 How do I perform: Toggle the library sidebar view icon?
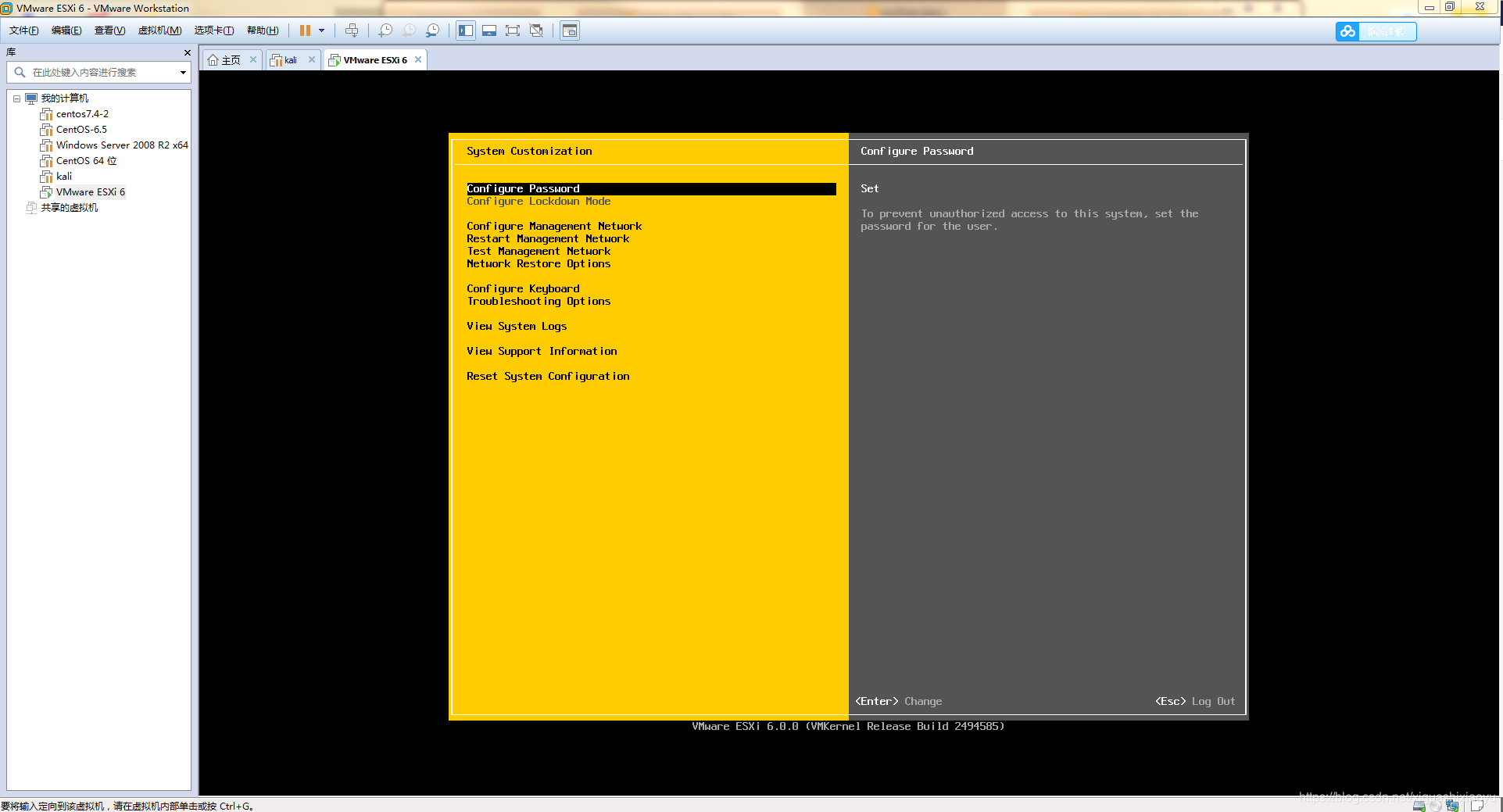466,30
